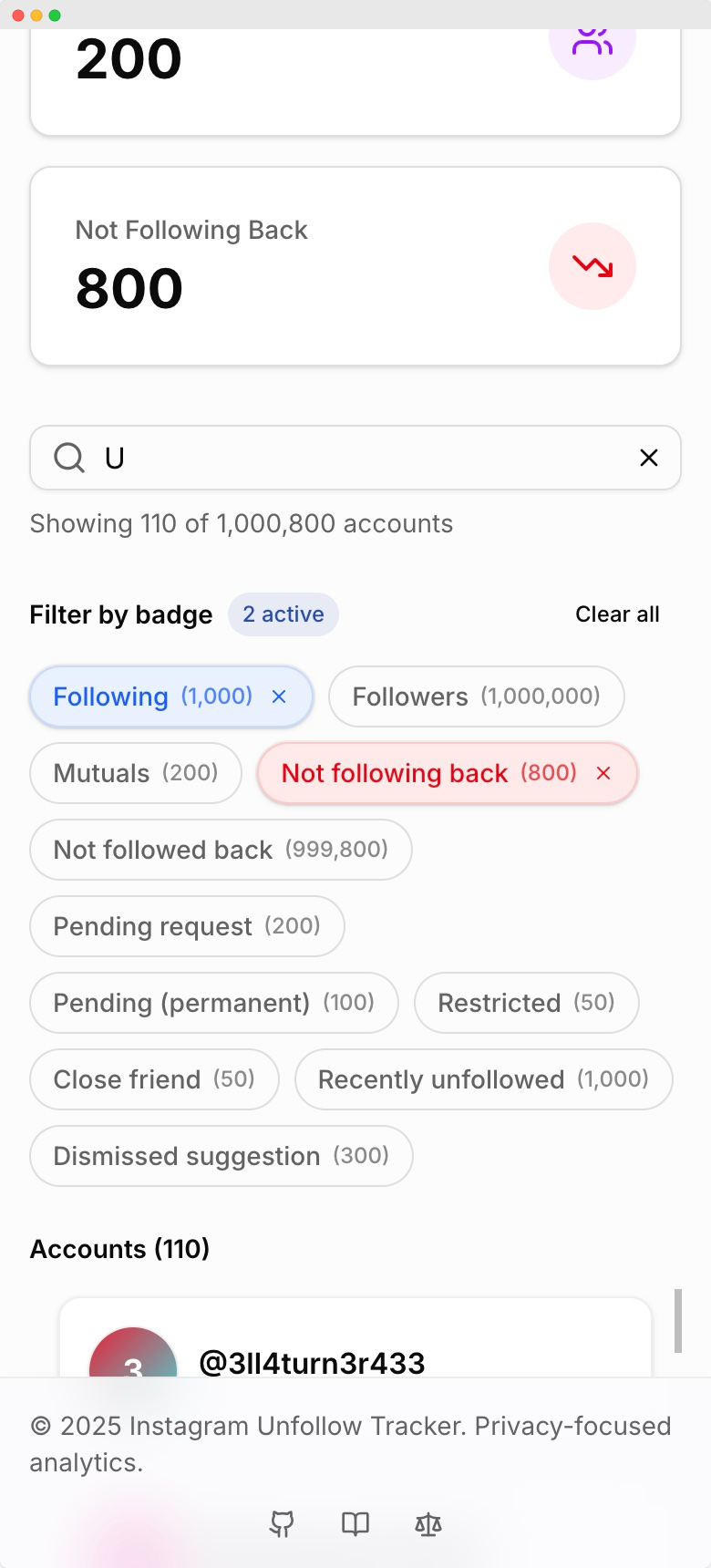Toggle the Not followed back filter
This screenshot has height=1568, width=711.
click(221, 850)
